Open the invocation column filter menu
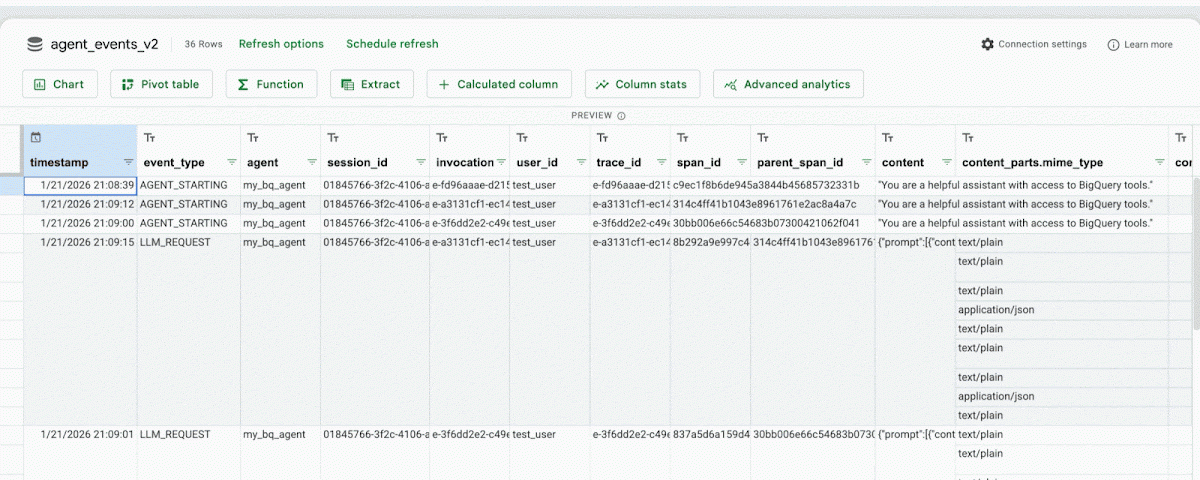Viewport: 1200px width, 480px height. [x=502, y=162]
